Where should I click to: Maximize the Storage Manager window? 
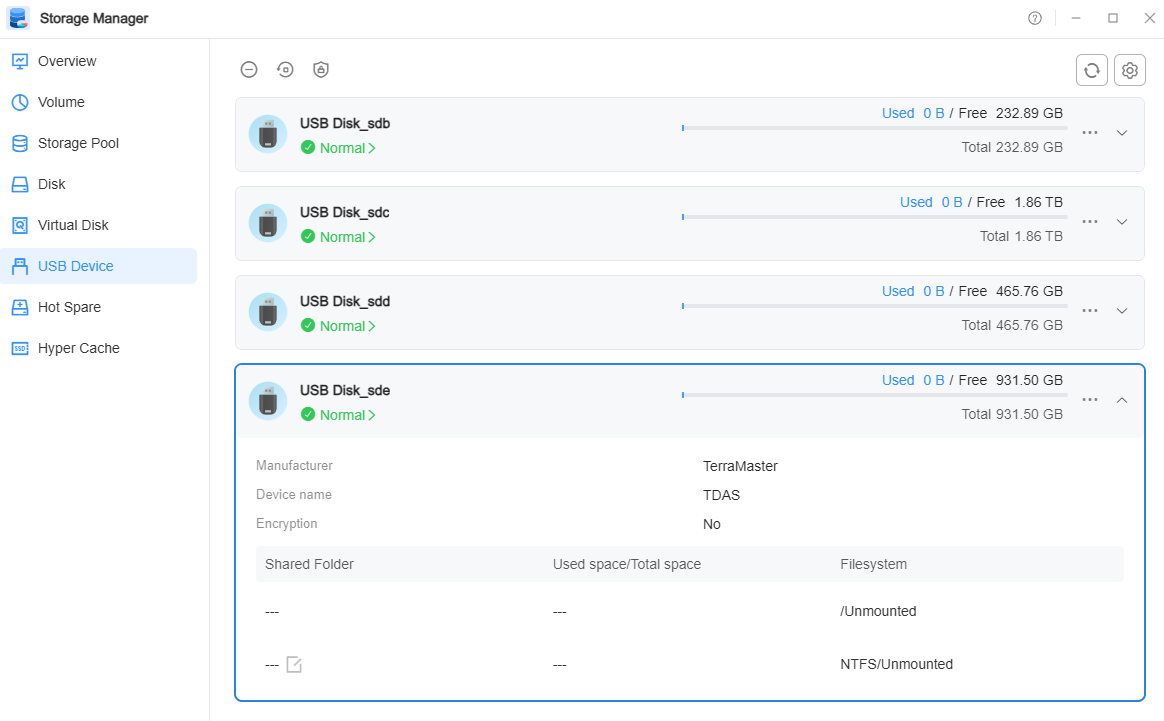[x=1112, y=19]
